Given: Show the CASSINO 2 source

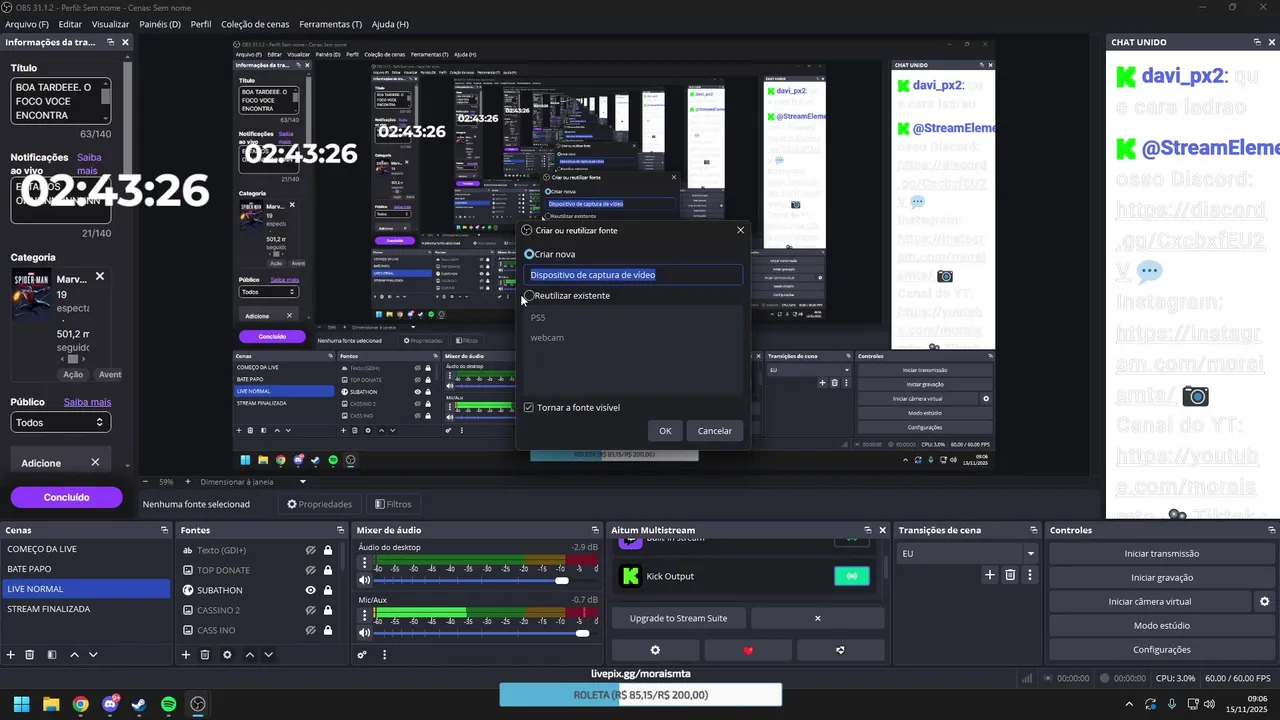Looking at the screenshot, I should click(311, 610).
